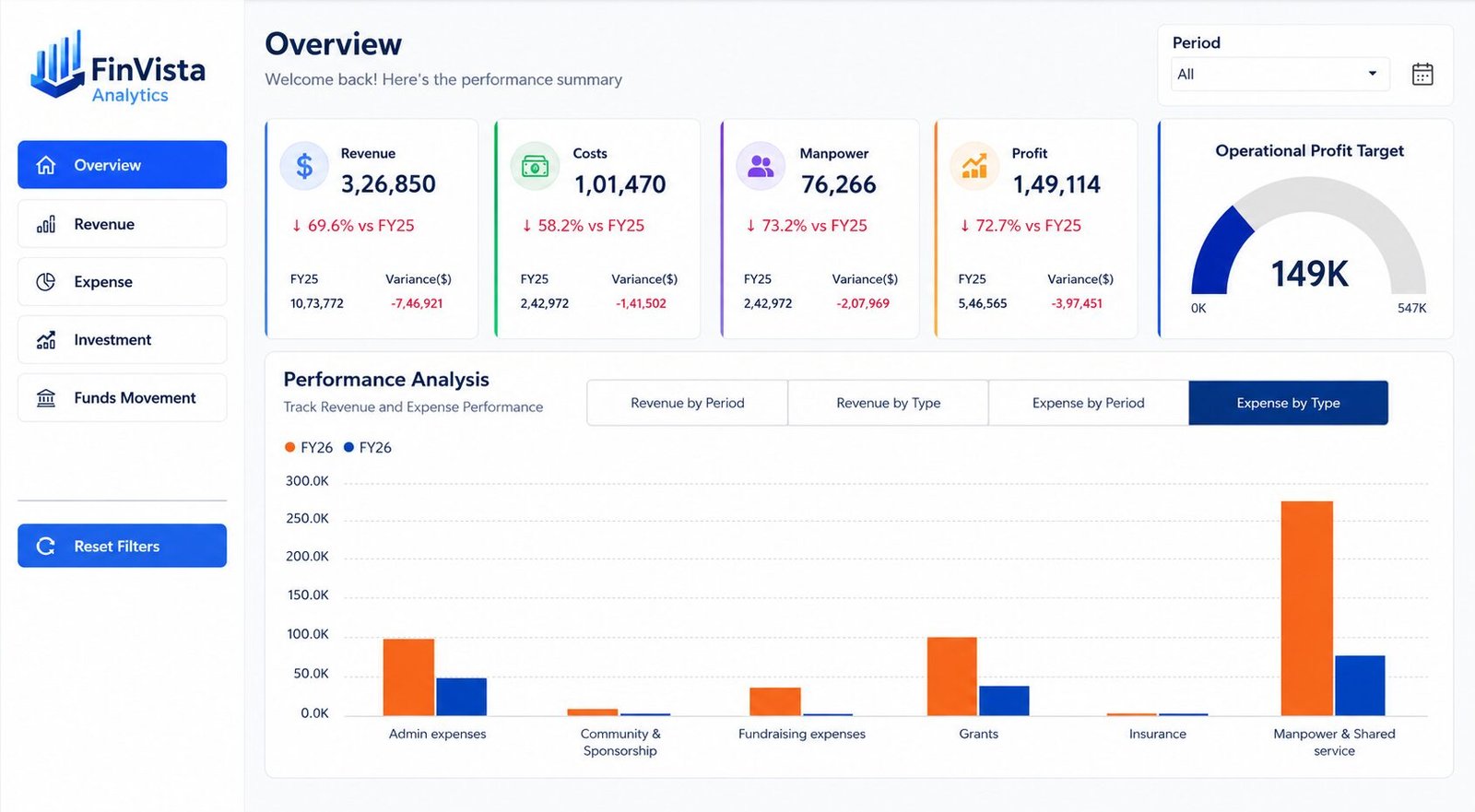Screen dimensions: 1475x812
Task: Click the bar chart icon beside Revenue
Action: coord(46,224)
